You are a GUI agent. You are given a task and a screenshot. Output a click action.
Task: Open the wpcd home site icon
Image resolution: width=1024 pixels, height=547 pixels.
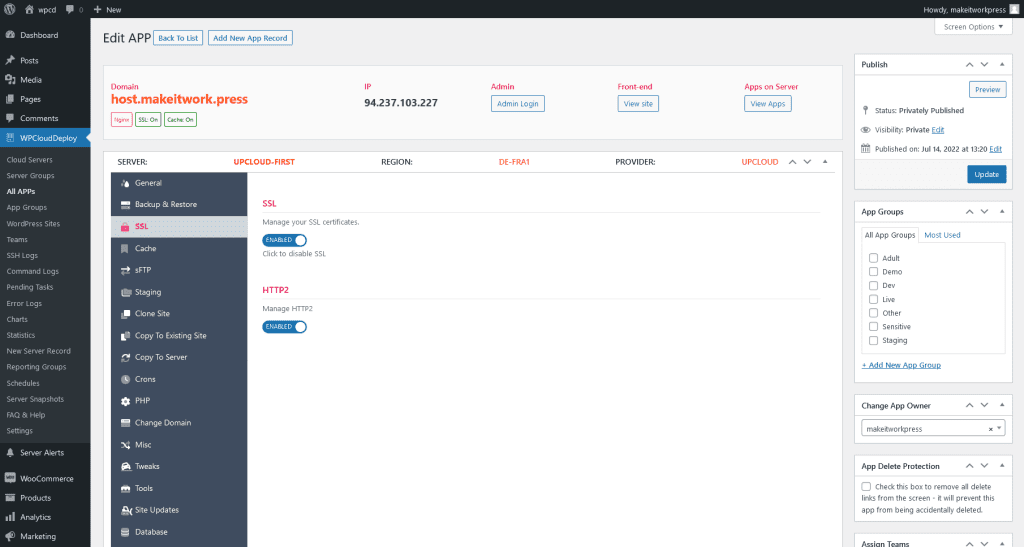coord(29,10)
